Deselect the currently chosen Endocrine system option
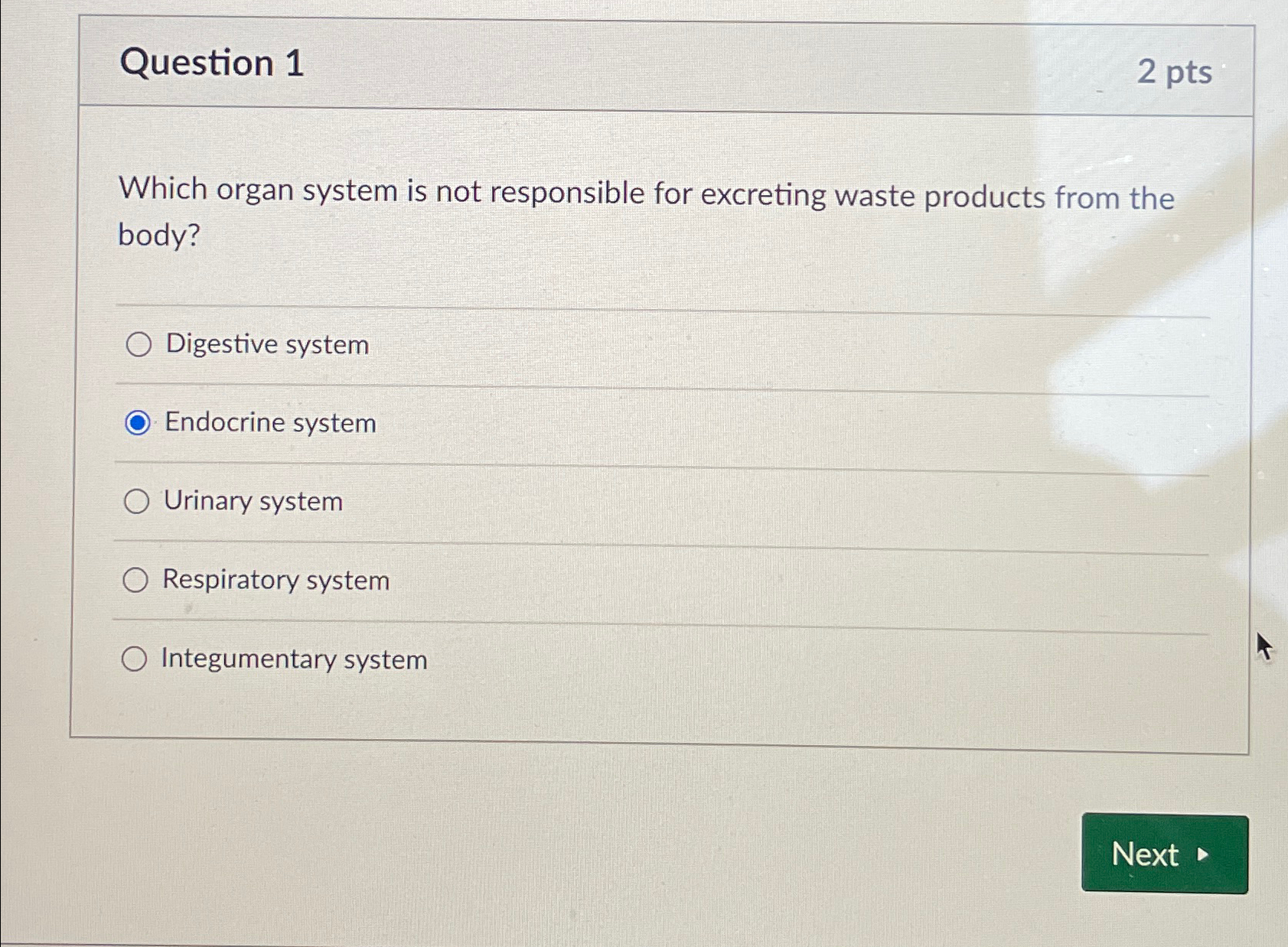Screen dimensions: 1288x947 (138, 423)
